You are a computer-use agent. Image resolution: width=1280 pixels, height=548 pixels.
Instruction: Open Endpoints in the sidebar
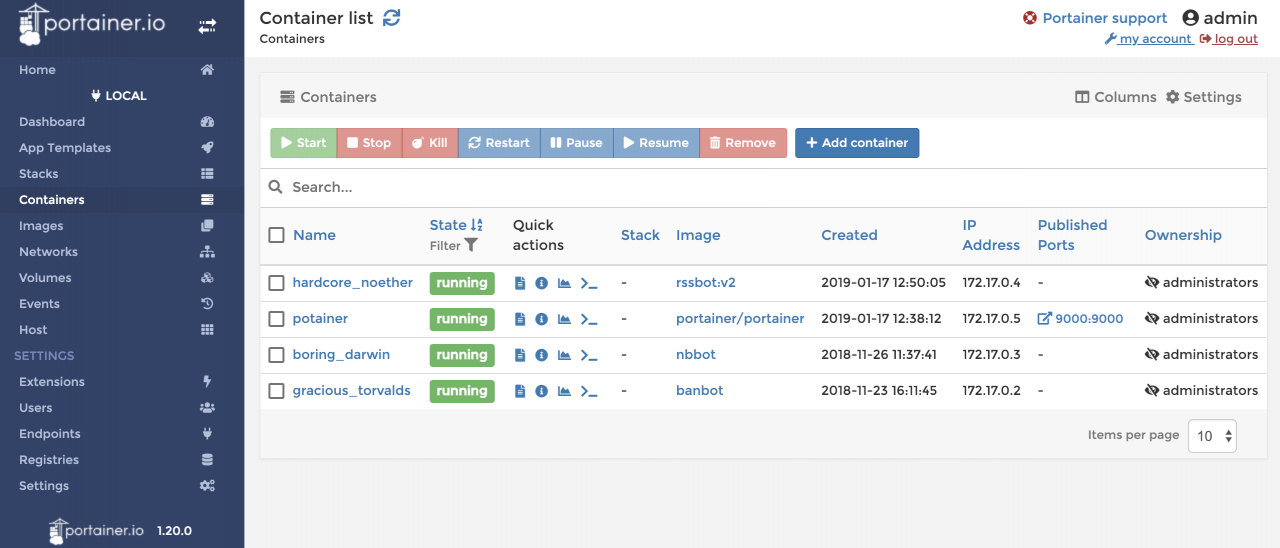point(122,434)
